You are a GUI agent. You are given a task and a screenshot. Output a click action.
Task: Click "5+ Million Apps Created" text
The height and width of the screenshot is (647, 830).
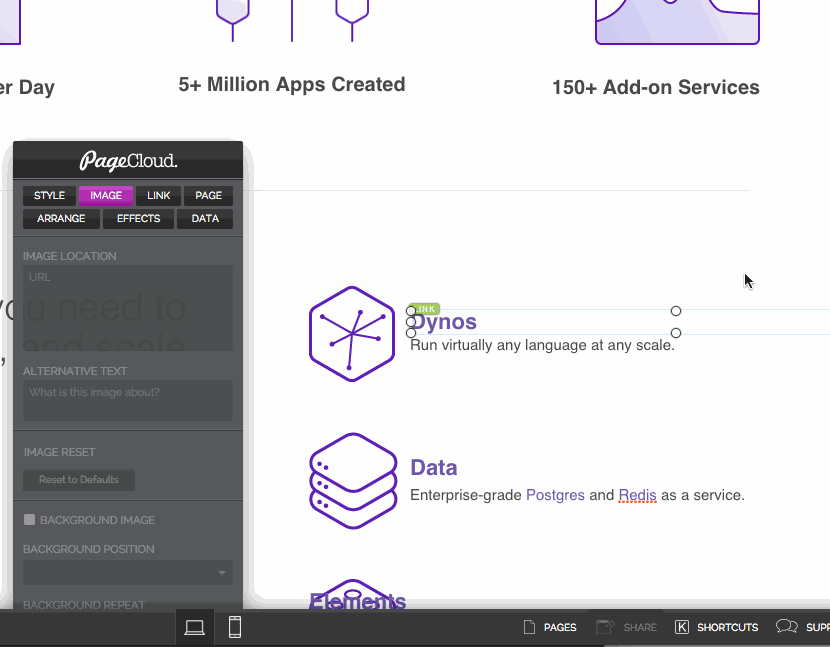point(292,85)
